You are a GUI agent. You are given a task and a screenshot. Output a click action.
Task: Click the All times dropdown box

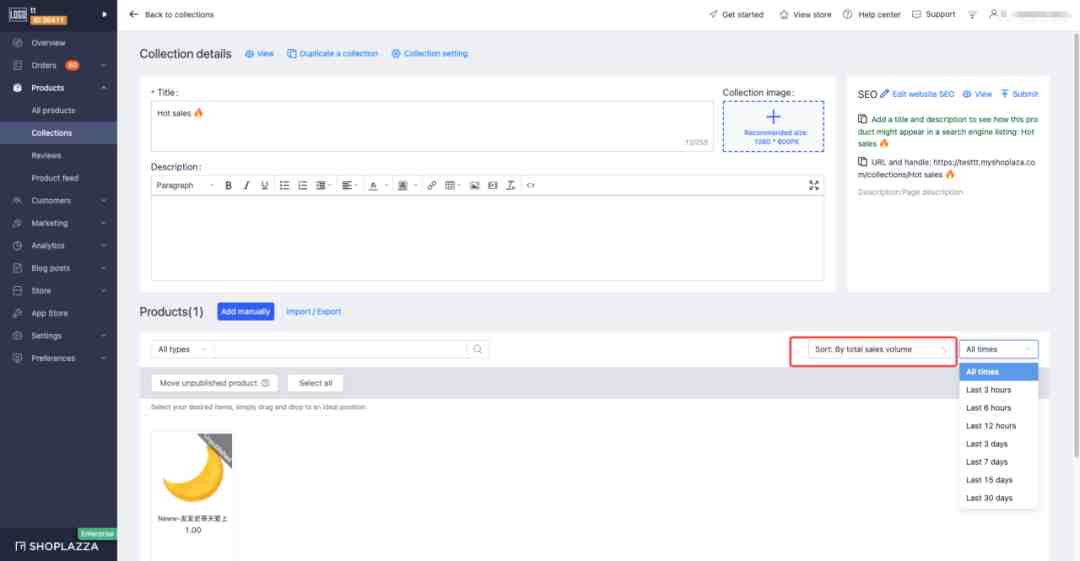tap(999, 349)
